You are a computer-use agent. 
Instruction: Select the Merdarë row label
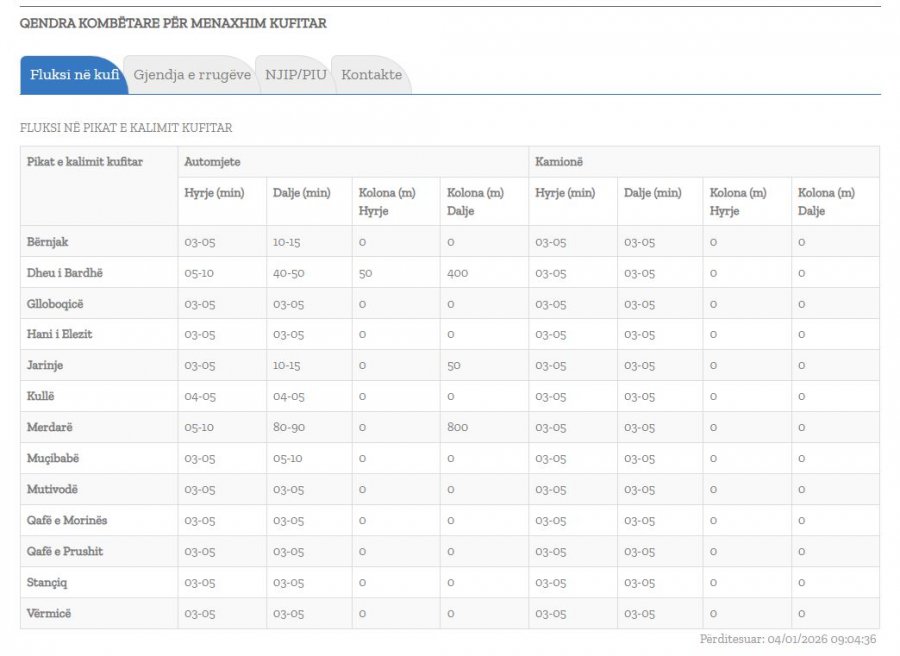pyautogui.click(x=50, y=427)
